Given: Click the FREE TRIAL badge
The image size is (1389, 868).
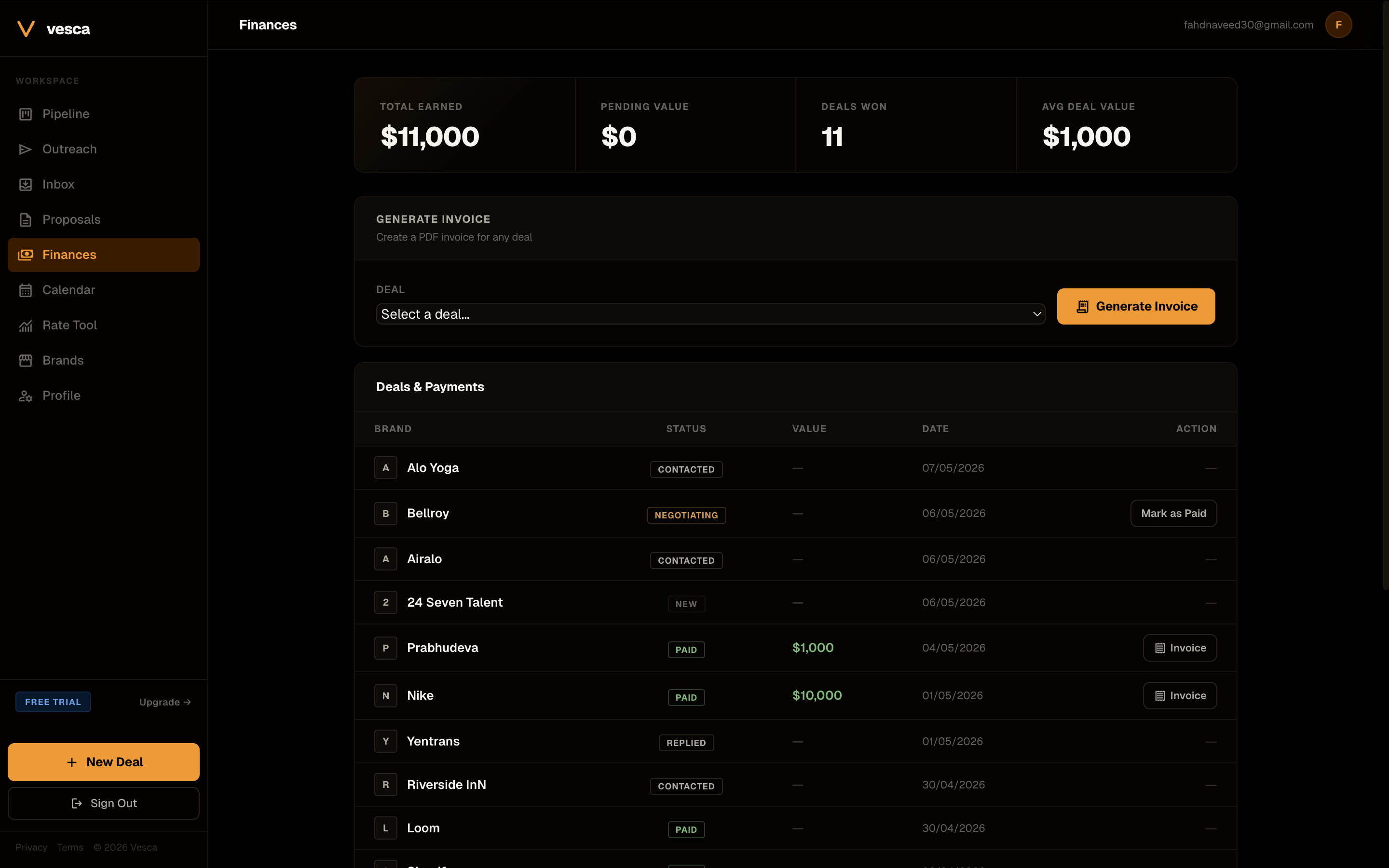Looking at the screenshot, I should pos(53,702).
